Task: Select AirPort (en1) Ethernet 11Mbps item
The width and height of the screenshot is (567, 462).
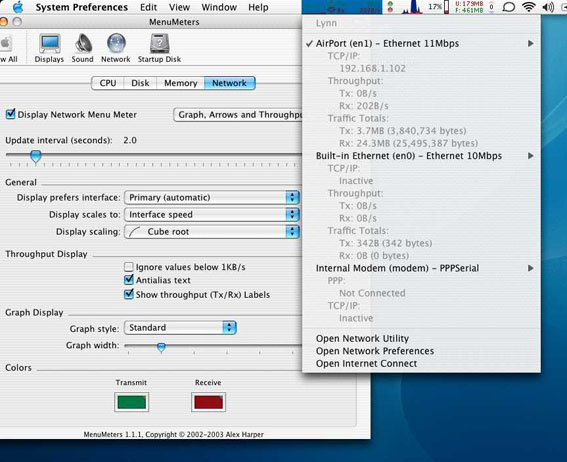Action: tap(421, 43)
